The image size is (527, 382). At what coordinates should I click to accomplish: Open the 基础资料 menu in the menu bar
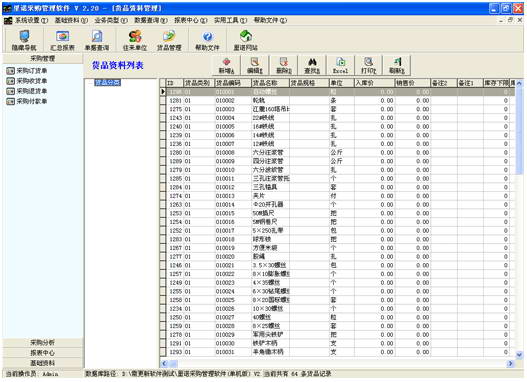coord(71,20)
